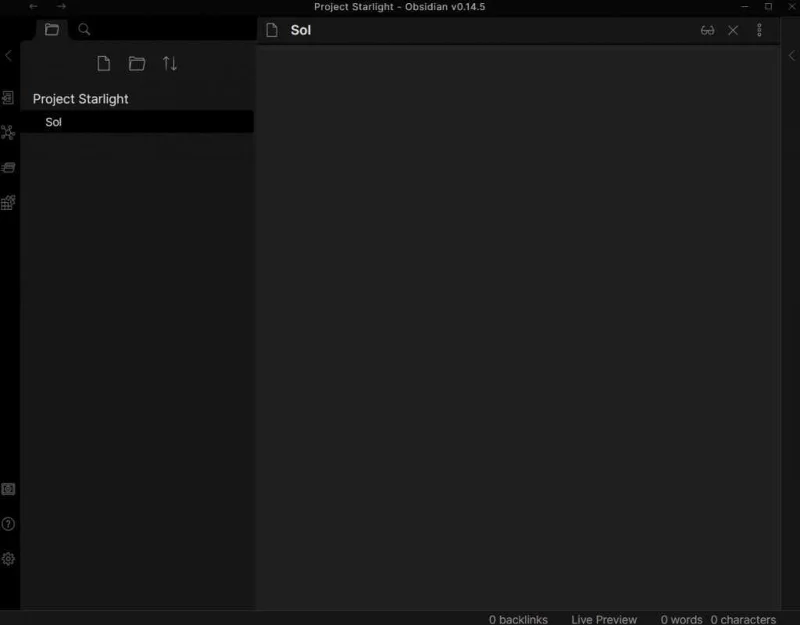Open another vault

(x=8, y=489)
